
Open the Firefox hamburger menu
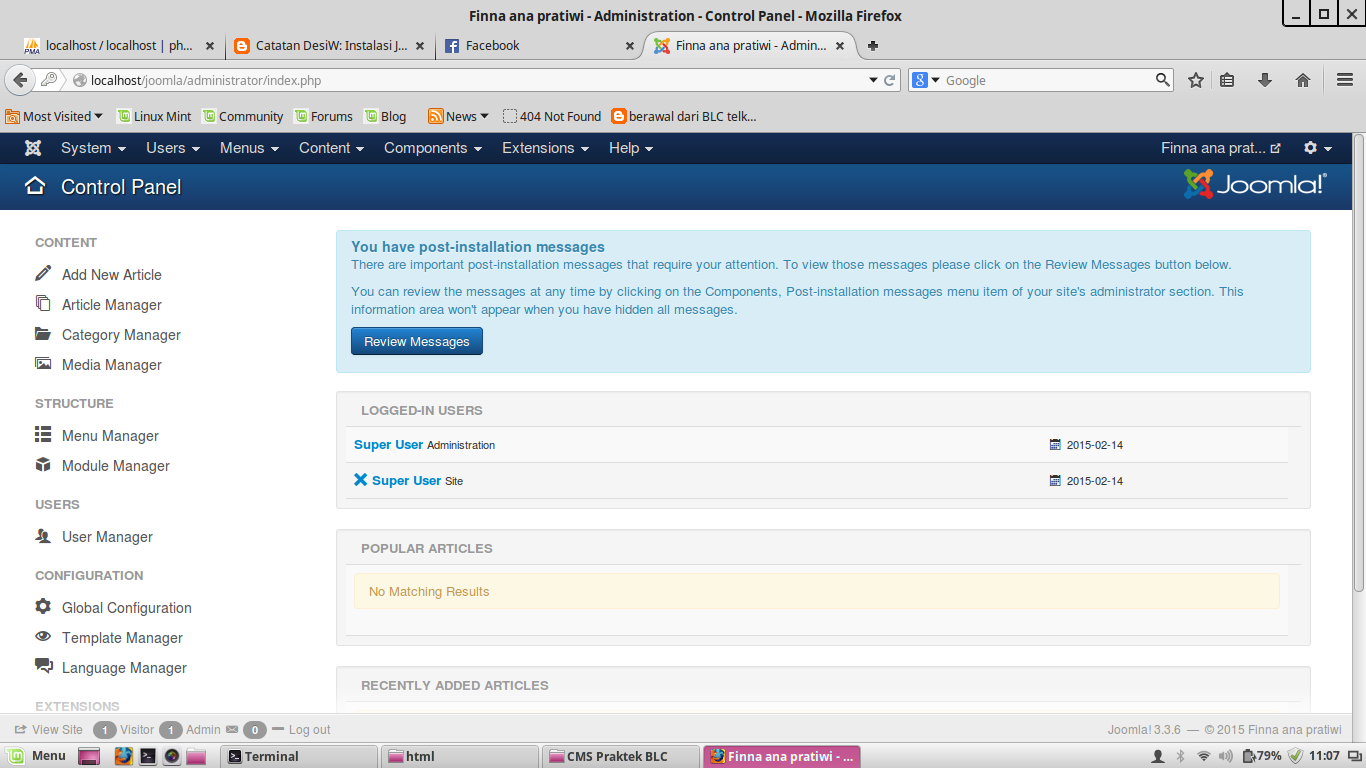click(x=1345, y=80)
